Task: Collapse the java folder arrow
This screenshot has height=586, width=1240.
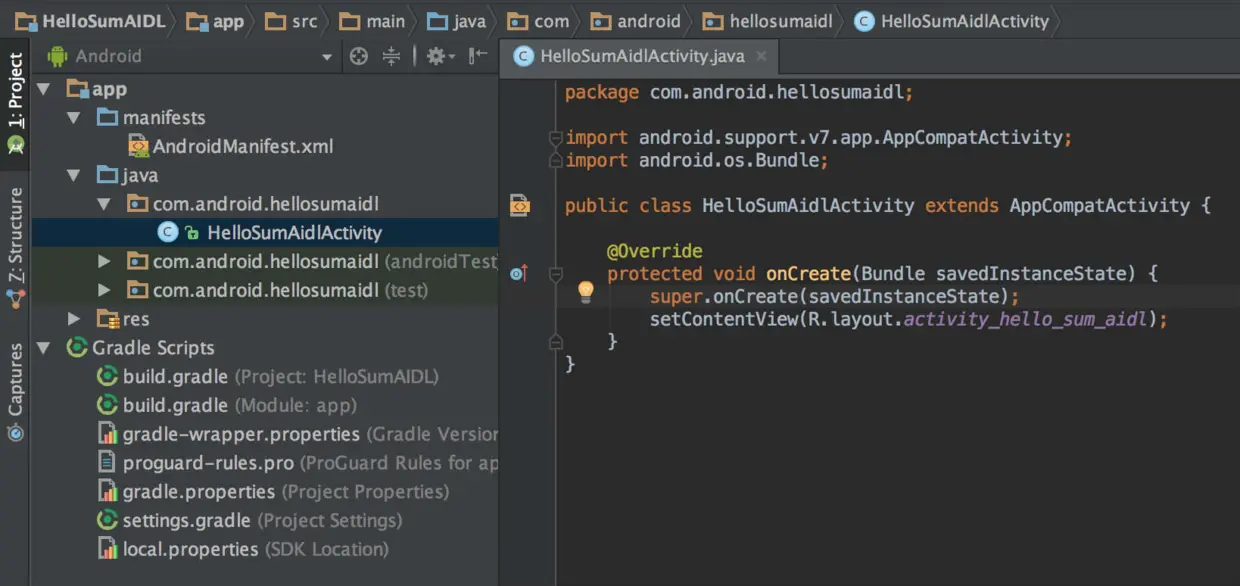Action: (x=74, y=175)
